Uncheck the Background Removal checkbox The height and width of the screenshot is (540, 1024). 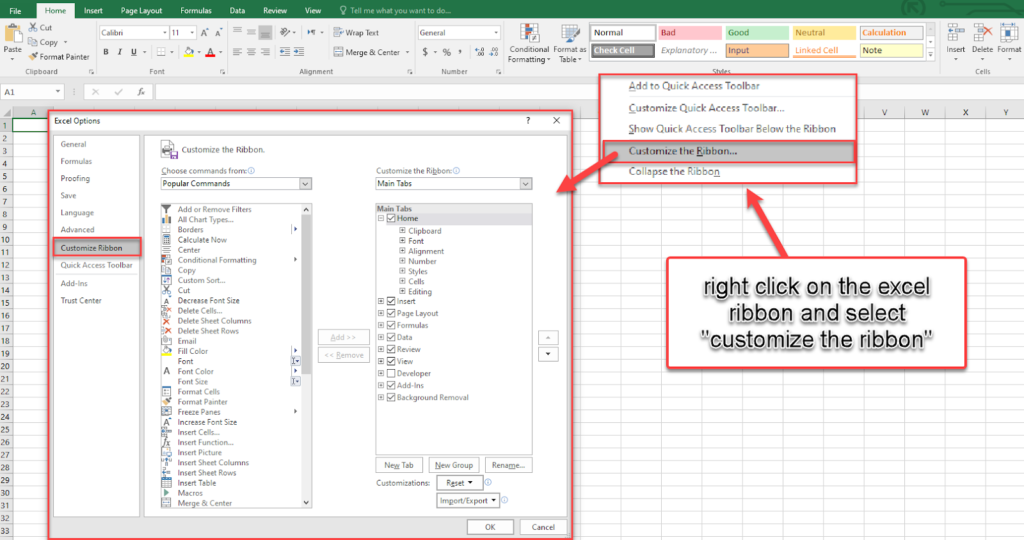391,397
